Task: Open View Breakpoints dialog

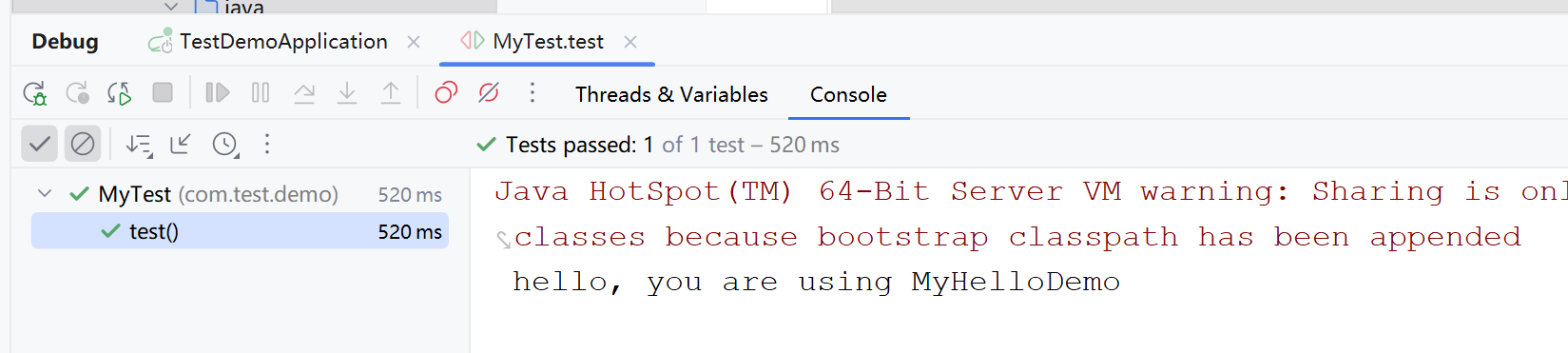Action: 446,92
